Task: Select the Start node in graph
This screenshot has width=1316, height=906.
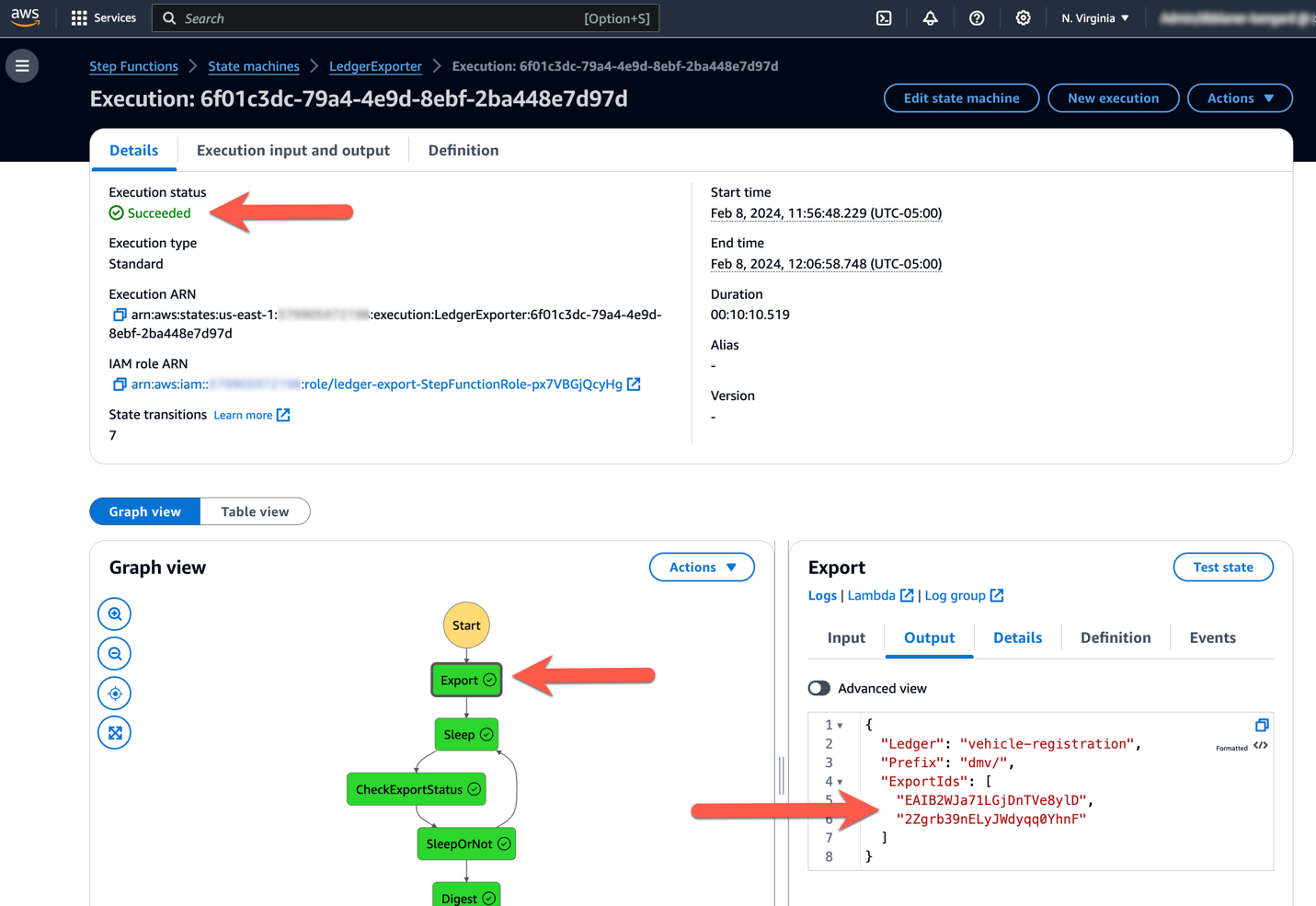Action: pos(466,625)
